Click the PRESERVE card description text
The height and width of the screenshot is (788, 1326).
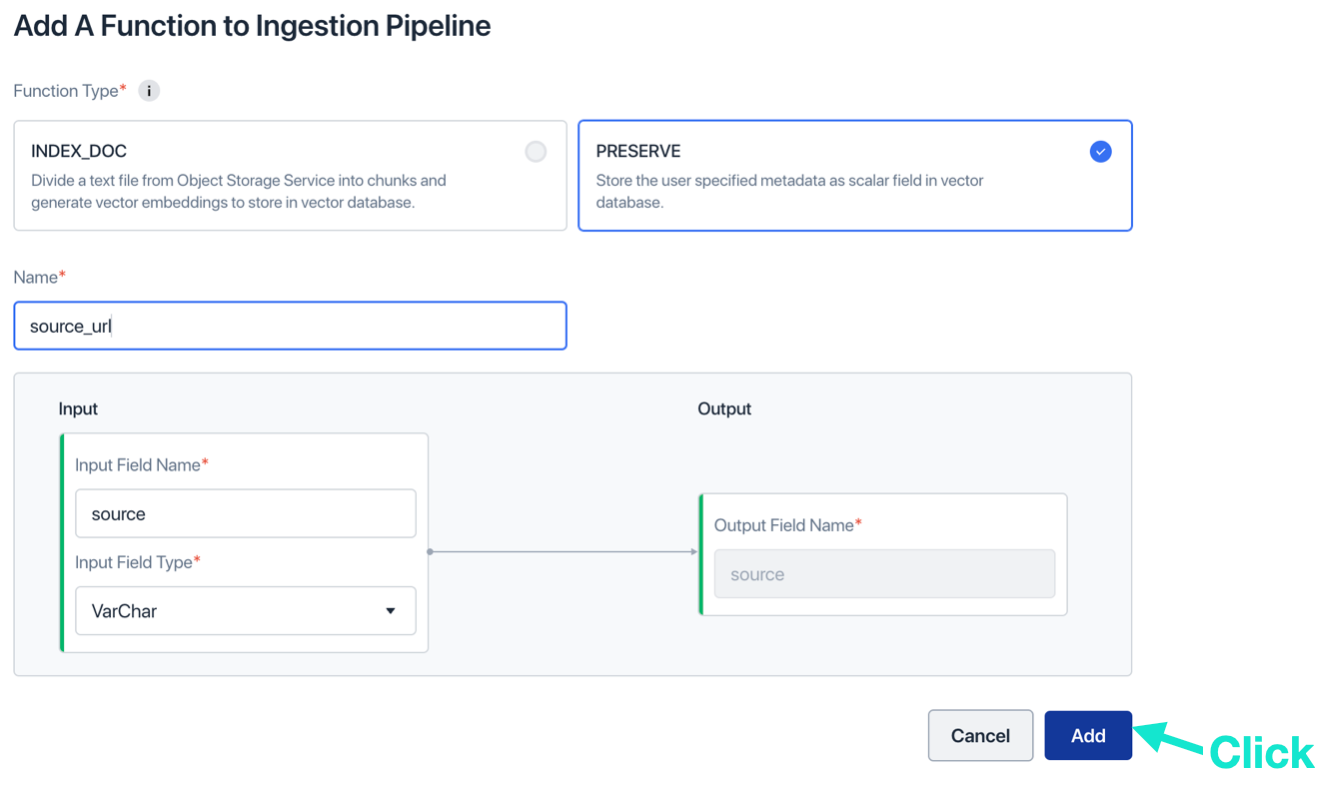point(790,192)
